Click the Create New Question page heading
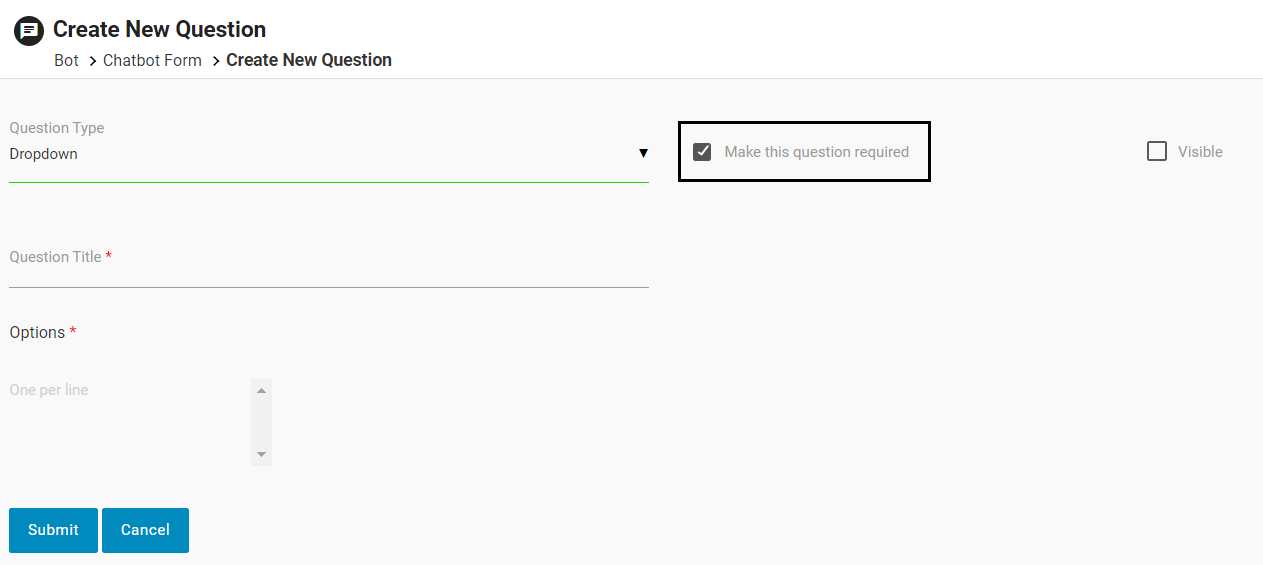Image resolution: width=1263 pixels, height=565 pixels. tap(159, 29)
